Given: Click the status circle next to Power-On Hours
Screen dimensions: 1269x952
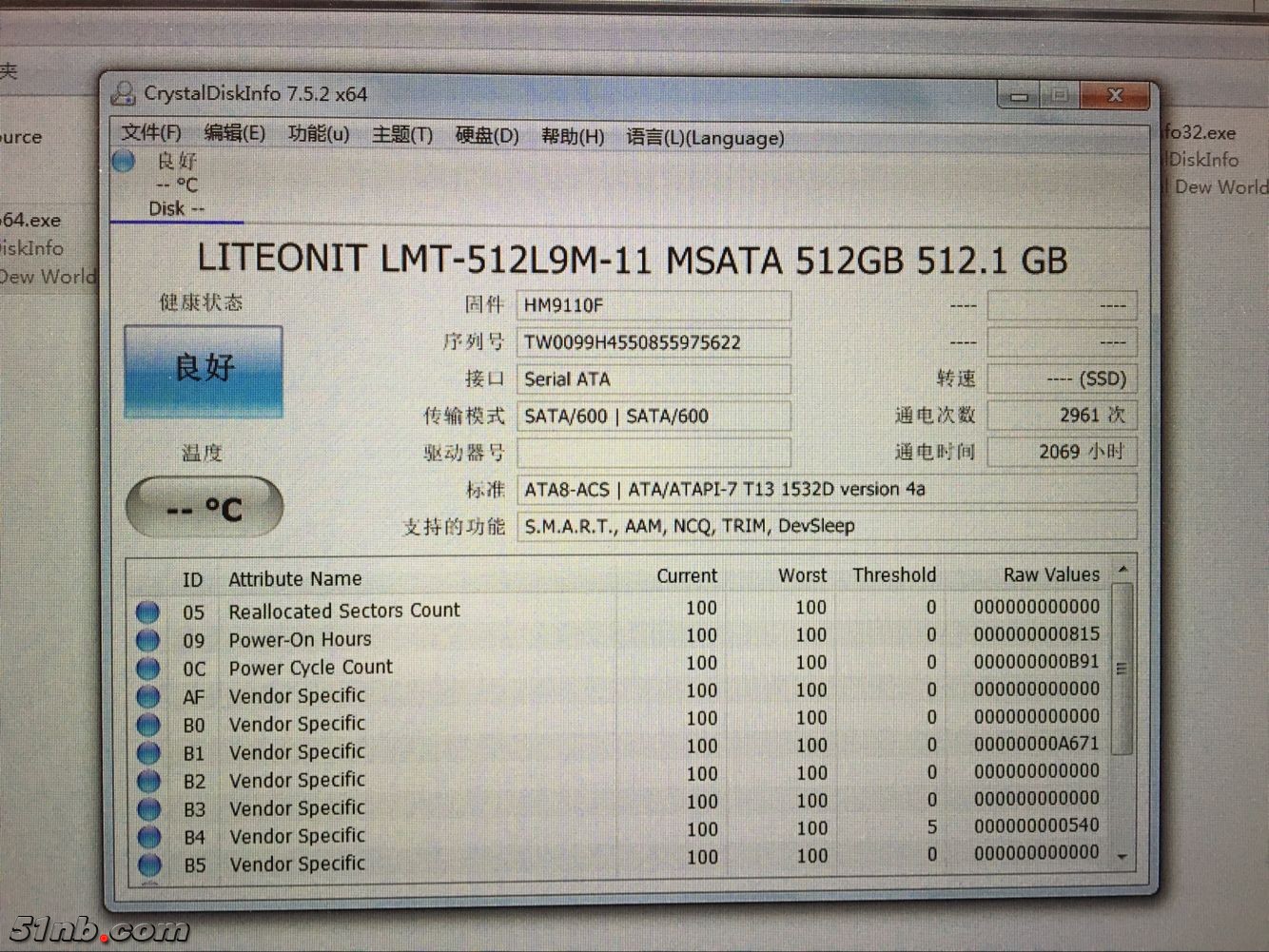Looking at the screenshot, I should tap(147, 640).
